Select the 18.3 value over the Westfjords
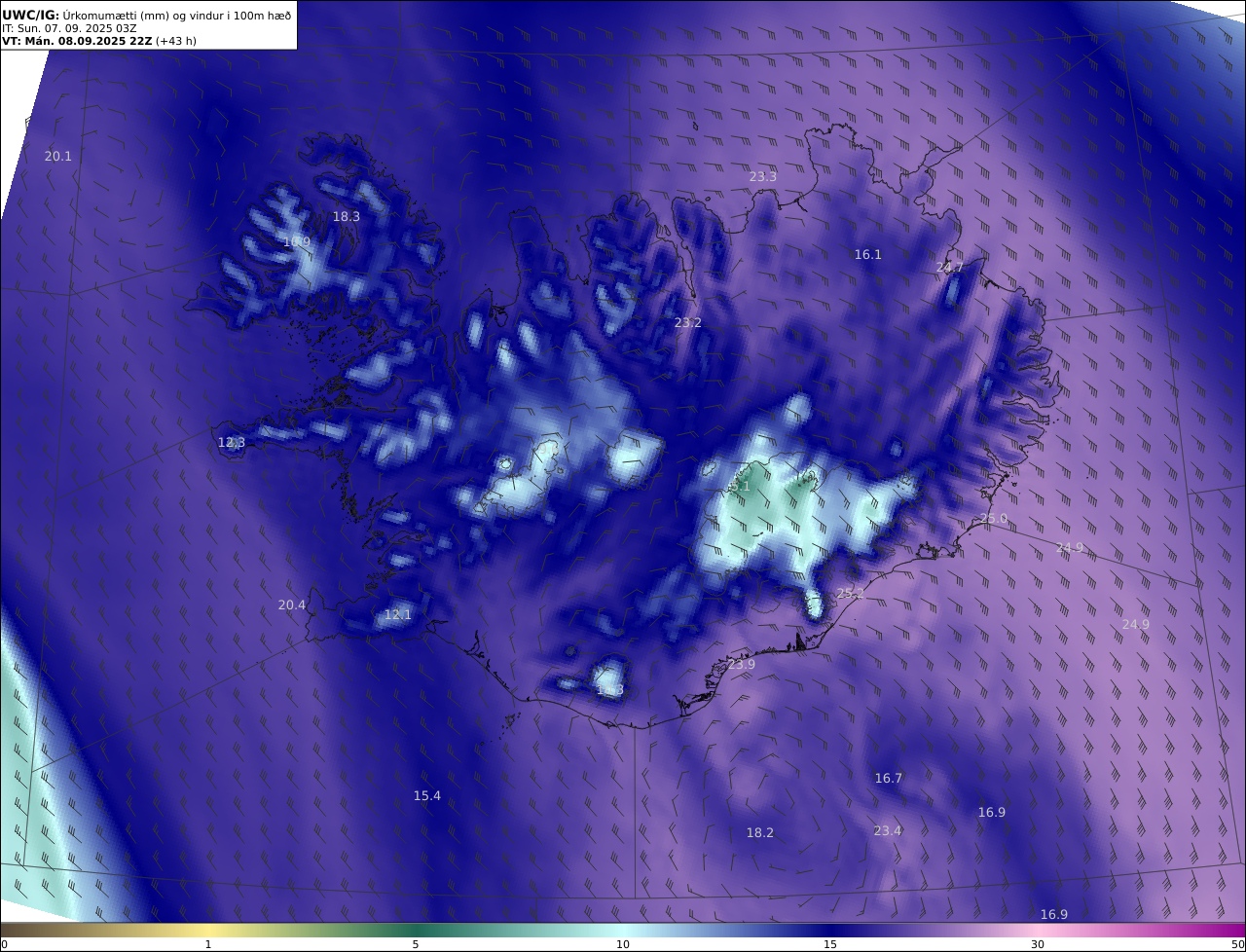This screenshot has height=952, width=1246. [x=347, y=217]
